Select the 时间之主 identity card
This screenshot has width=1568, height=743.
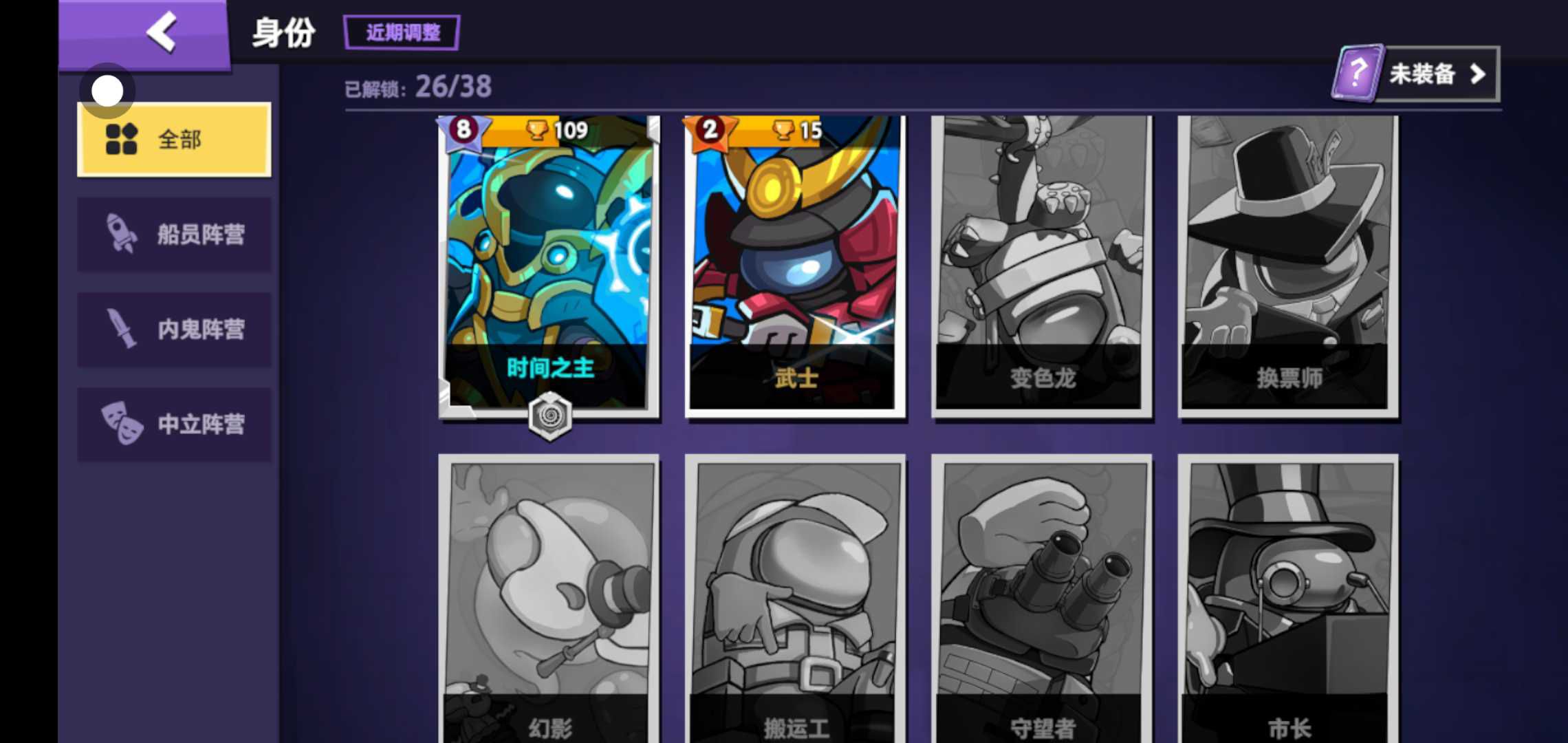(x=549, y=267)
